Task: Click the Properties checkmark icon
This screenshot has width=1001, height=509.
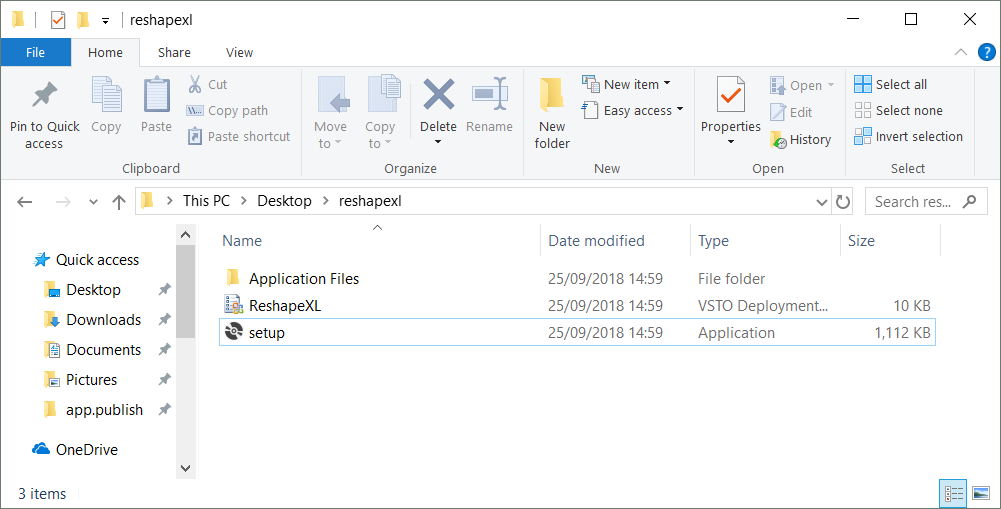Action: [731, 96]
